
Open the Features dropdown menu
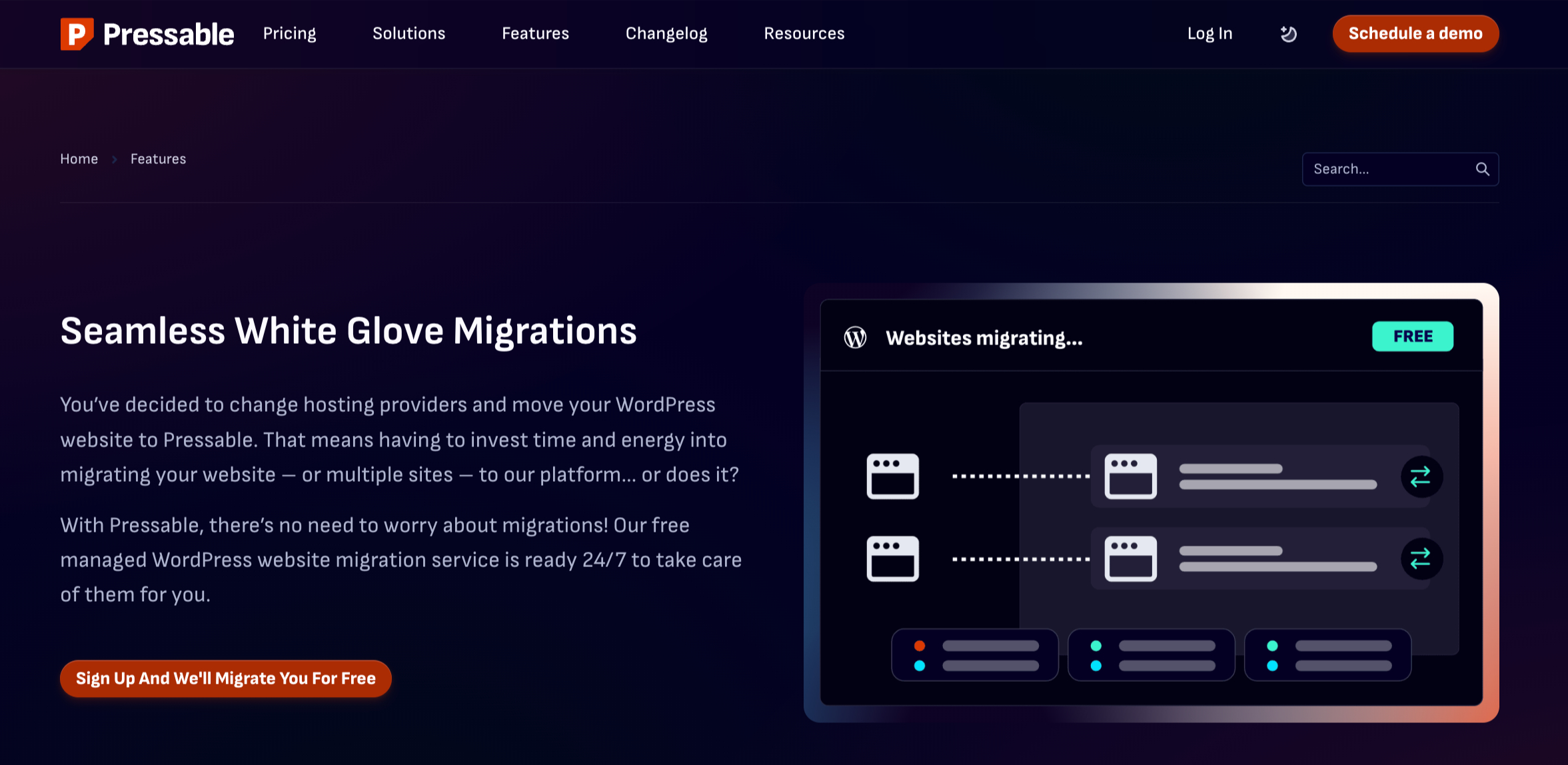535,33
